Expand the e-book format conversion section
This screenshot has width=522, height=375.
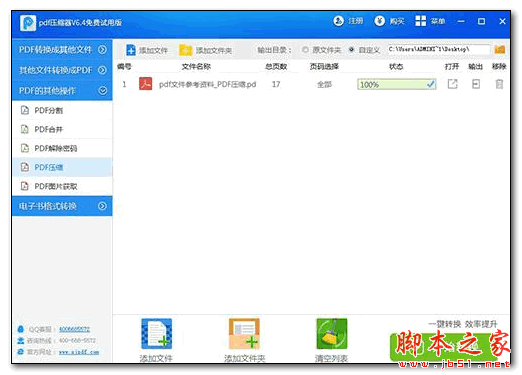point(102,206)
